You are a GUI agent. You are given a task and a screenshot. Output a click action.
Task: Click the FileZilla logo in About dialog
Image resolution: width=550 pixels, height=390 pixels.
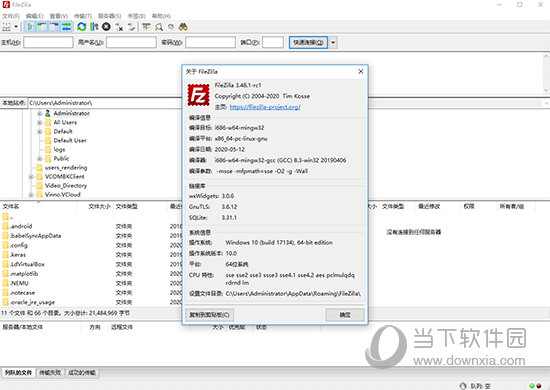click(x=199, y=95)
